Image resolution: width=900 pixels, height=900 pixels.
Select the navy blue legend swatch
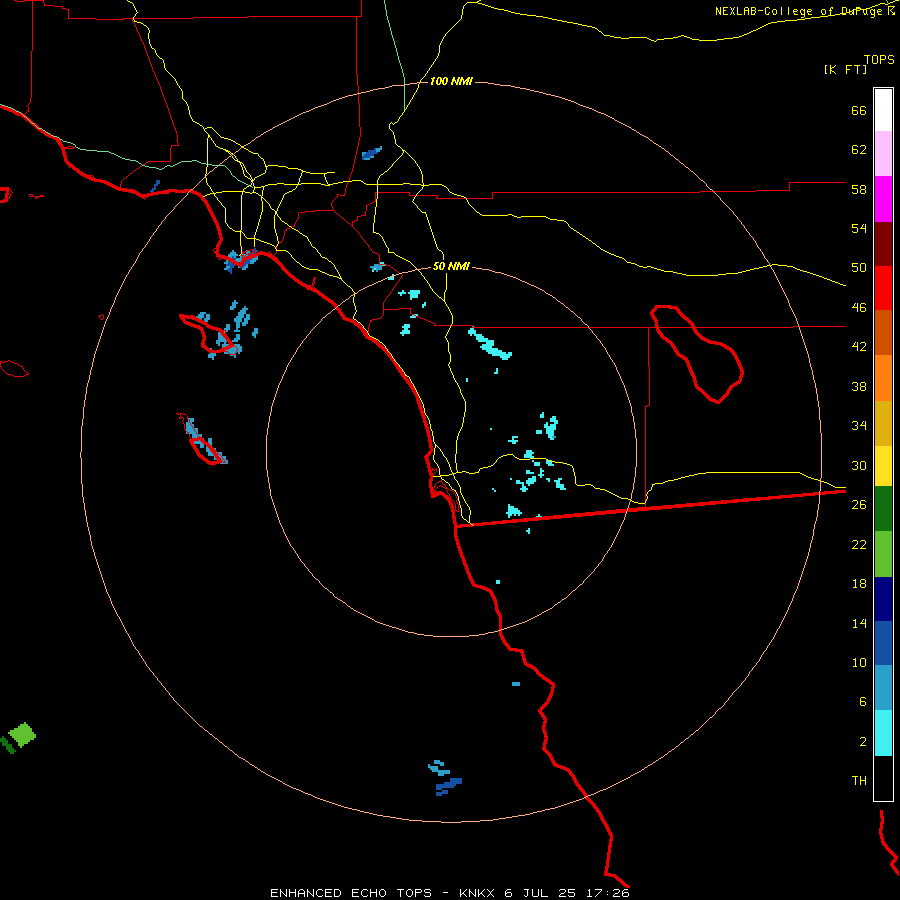(x=883, y=599)
